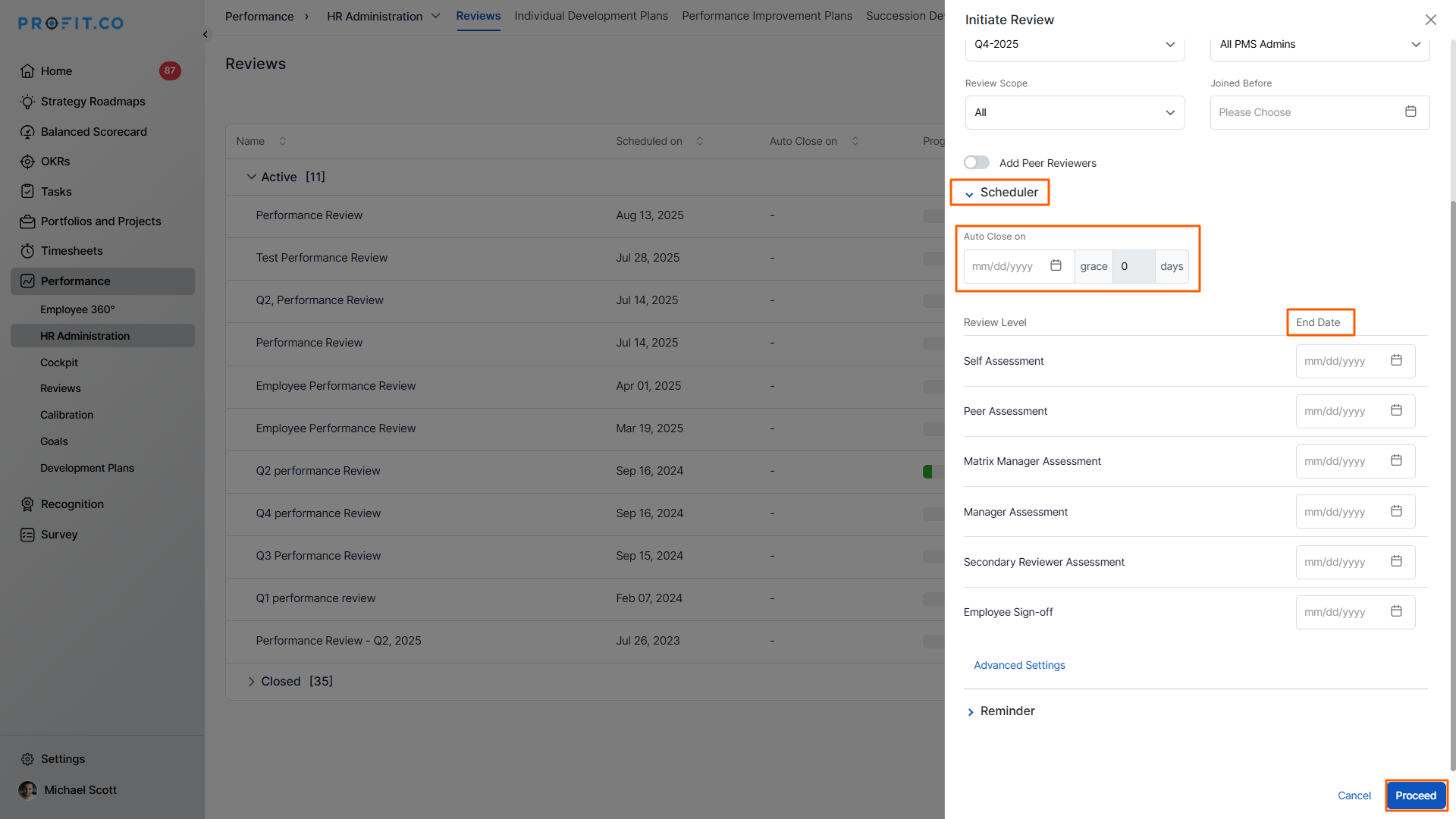
Task: Open the Advanced Settings link
Action: click(x=1019, y=665)
